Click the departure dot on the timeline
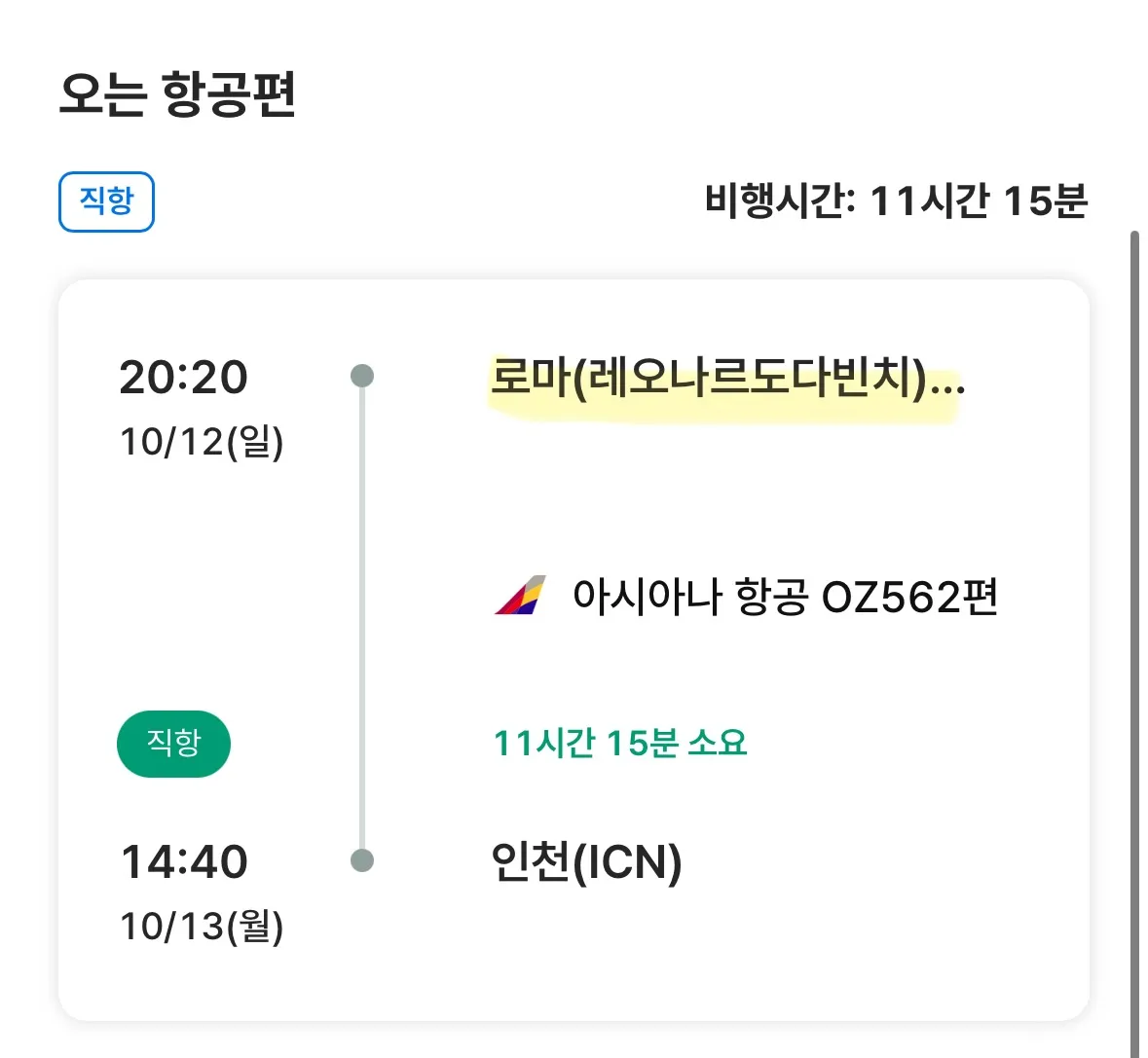The width and height of the screenshot is (1148, 1058). tap(362, 376)
